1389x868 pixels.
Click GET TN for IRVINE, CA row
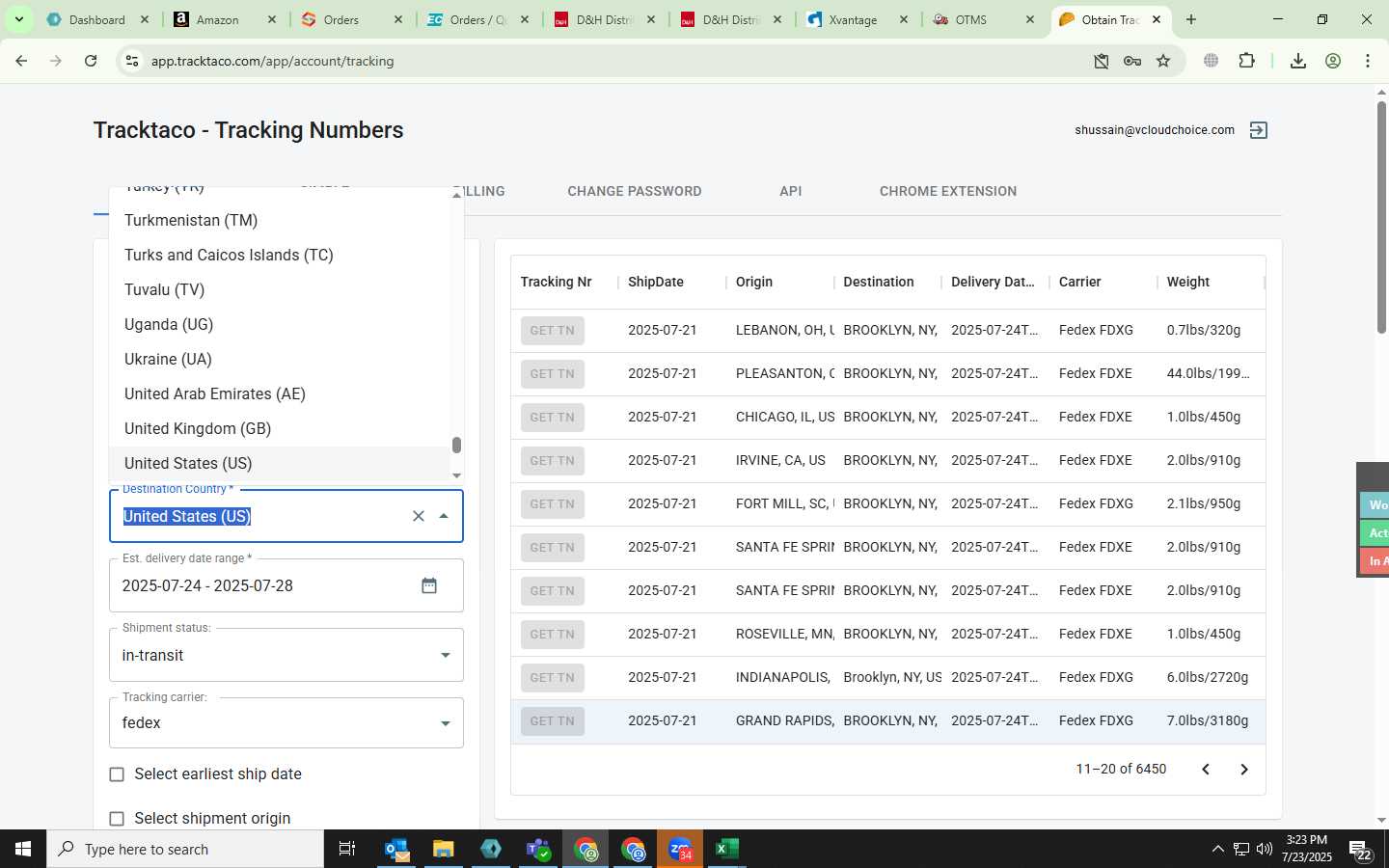pyautogui.click(x=553, y=461)
